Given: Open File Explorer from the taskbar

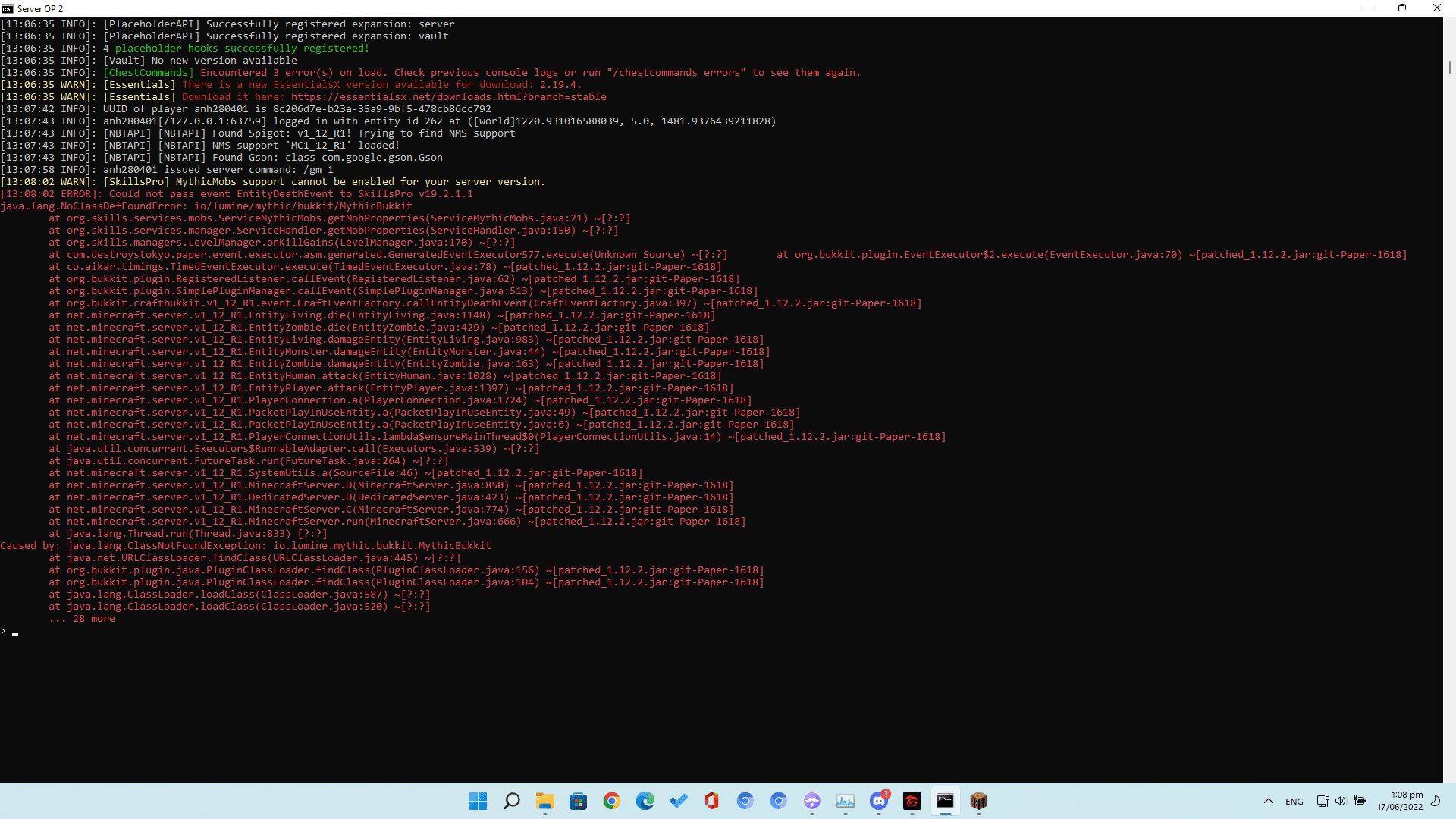Looking at the screenshot, I should tap(545, 801).
